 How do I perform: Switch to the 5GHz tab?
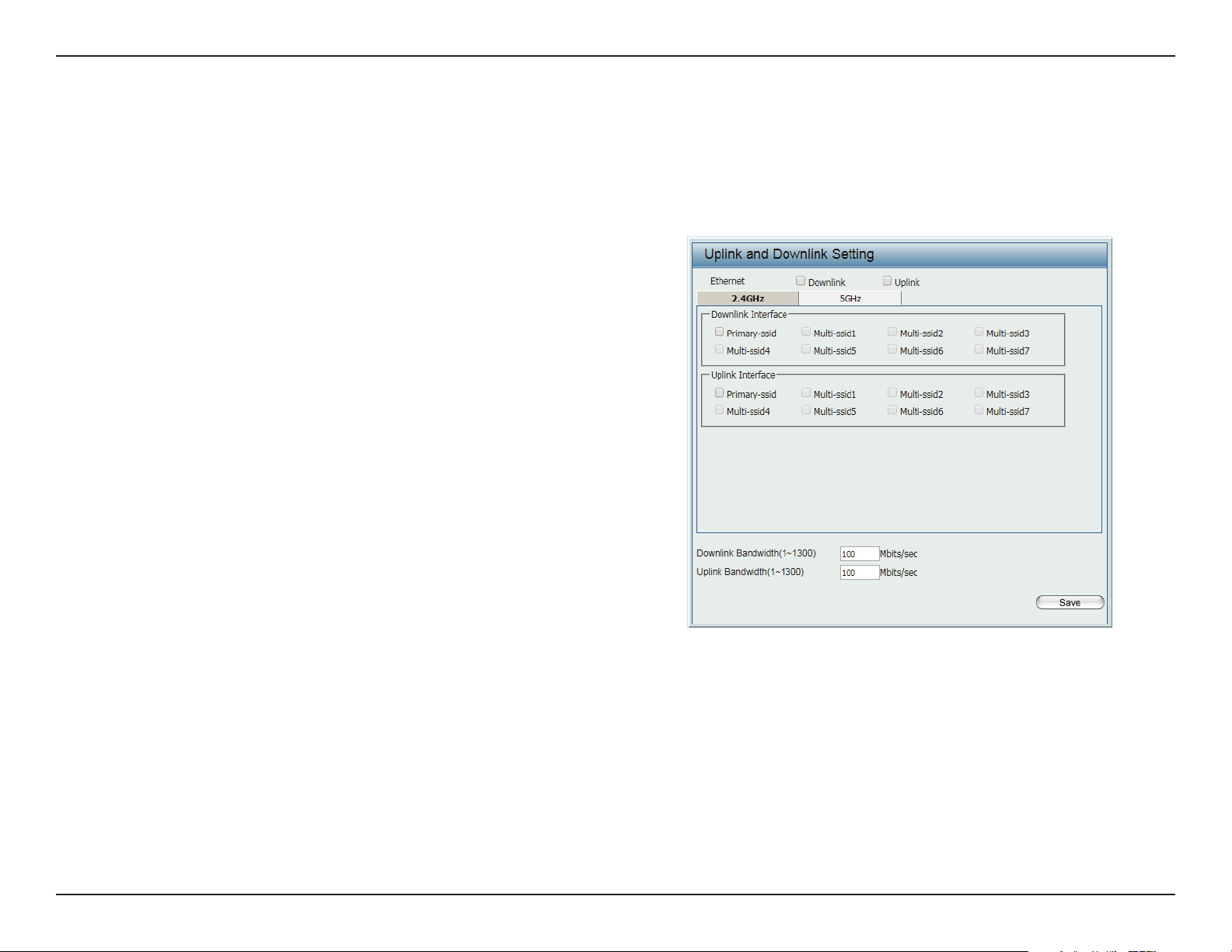[850, 298]
